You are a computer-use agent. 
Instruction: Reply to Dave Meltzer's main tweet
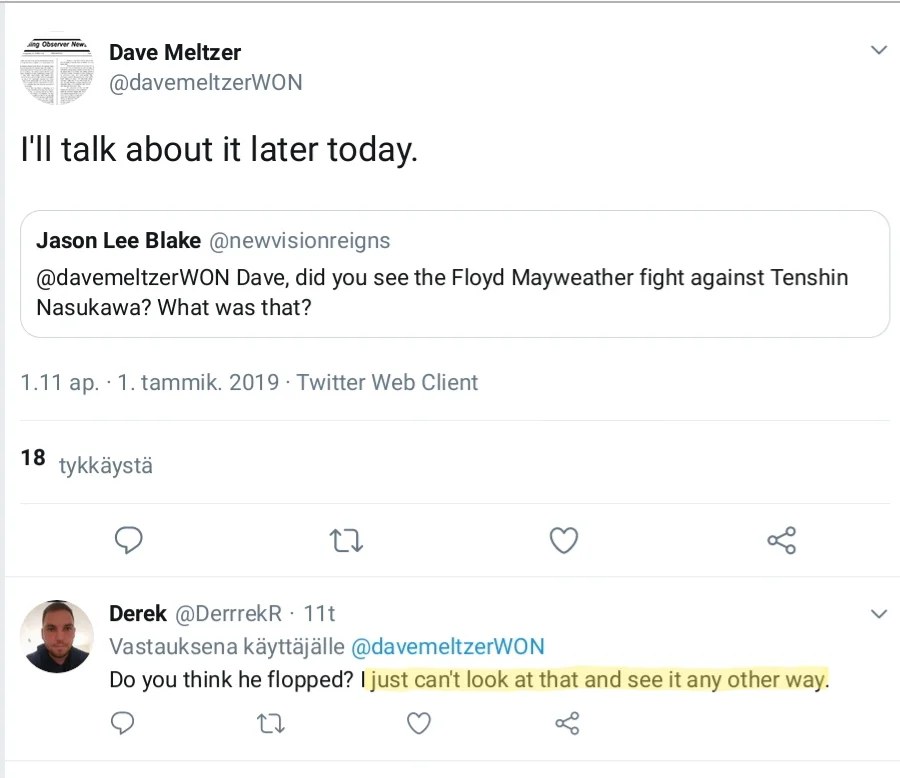[129, 541]
